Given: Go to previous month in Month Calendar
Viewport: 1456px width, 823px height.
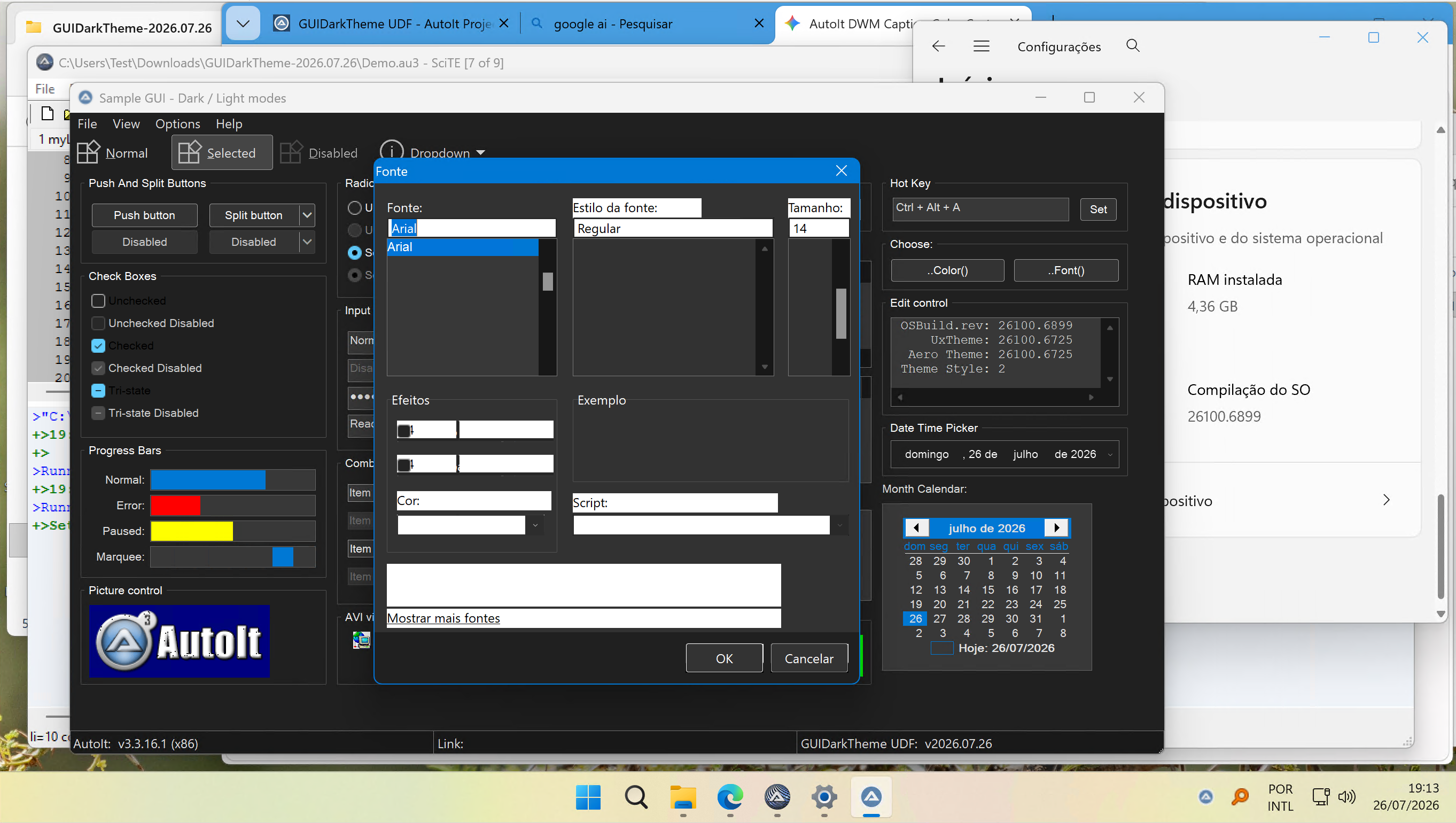Looking at the screenshot, I should (916, 528).
